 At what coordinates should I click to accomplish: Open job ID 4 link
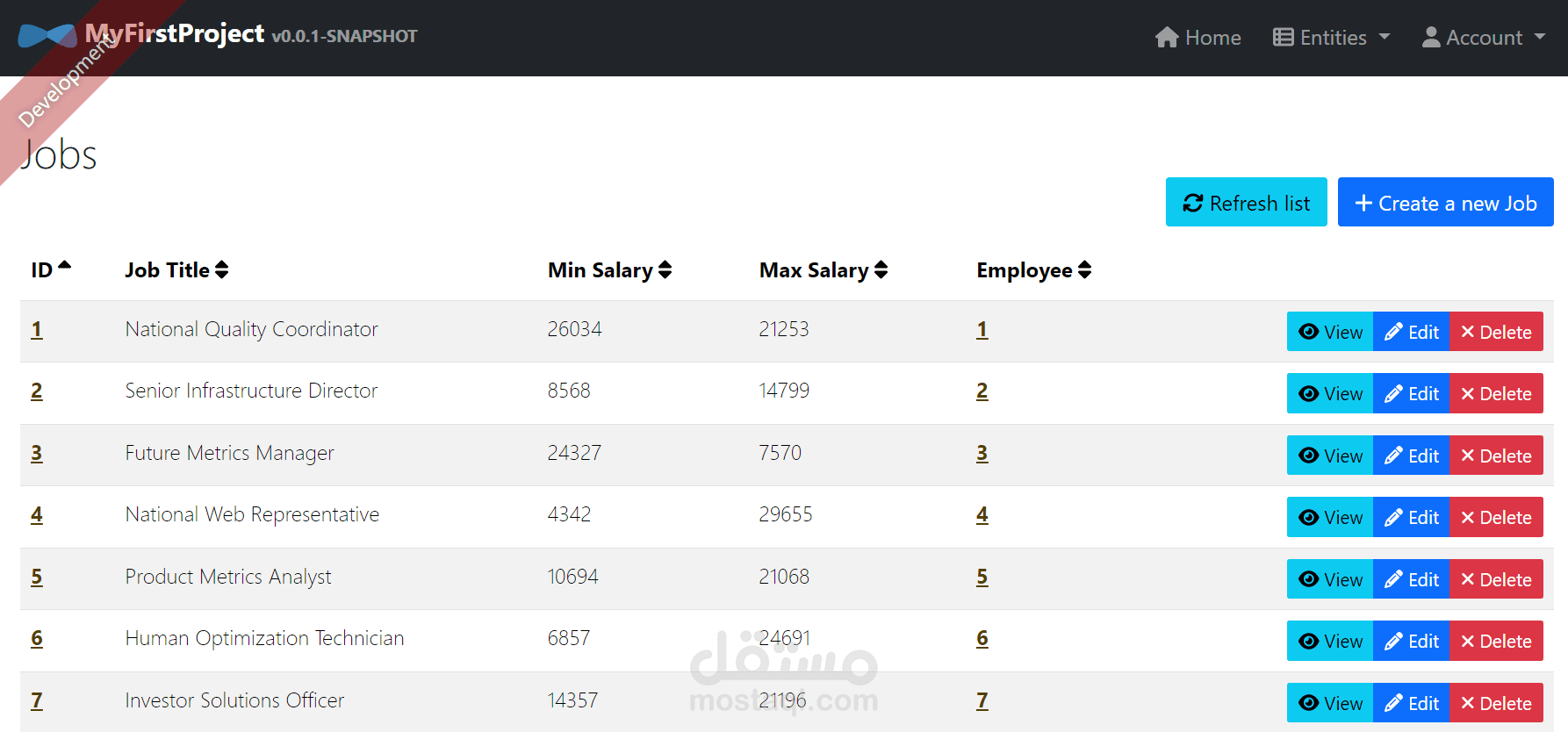[37, 514]
